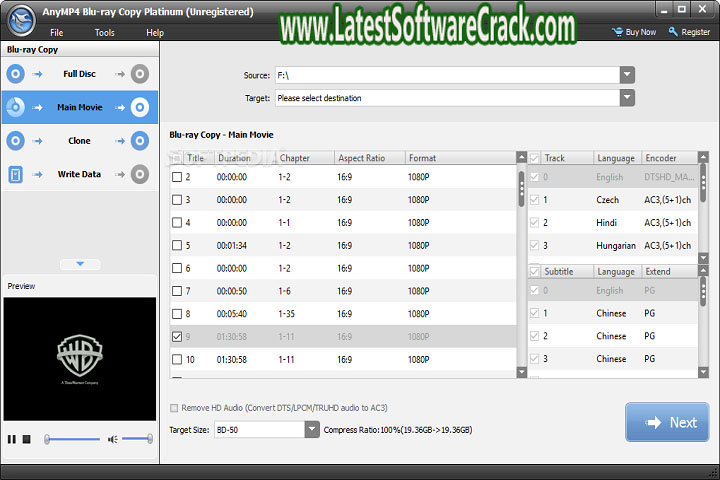Choose the Clone copy mode
The width and height of the screenshot is (720, 480).
click(x=79, y=141)
